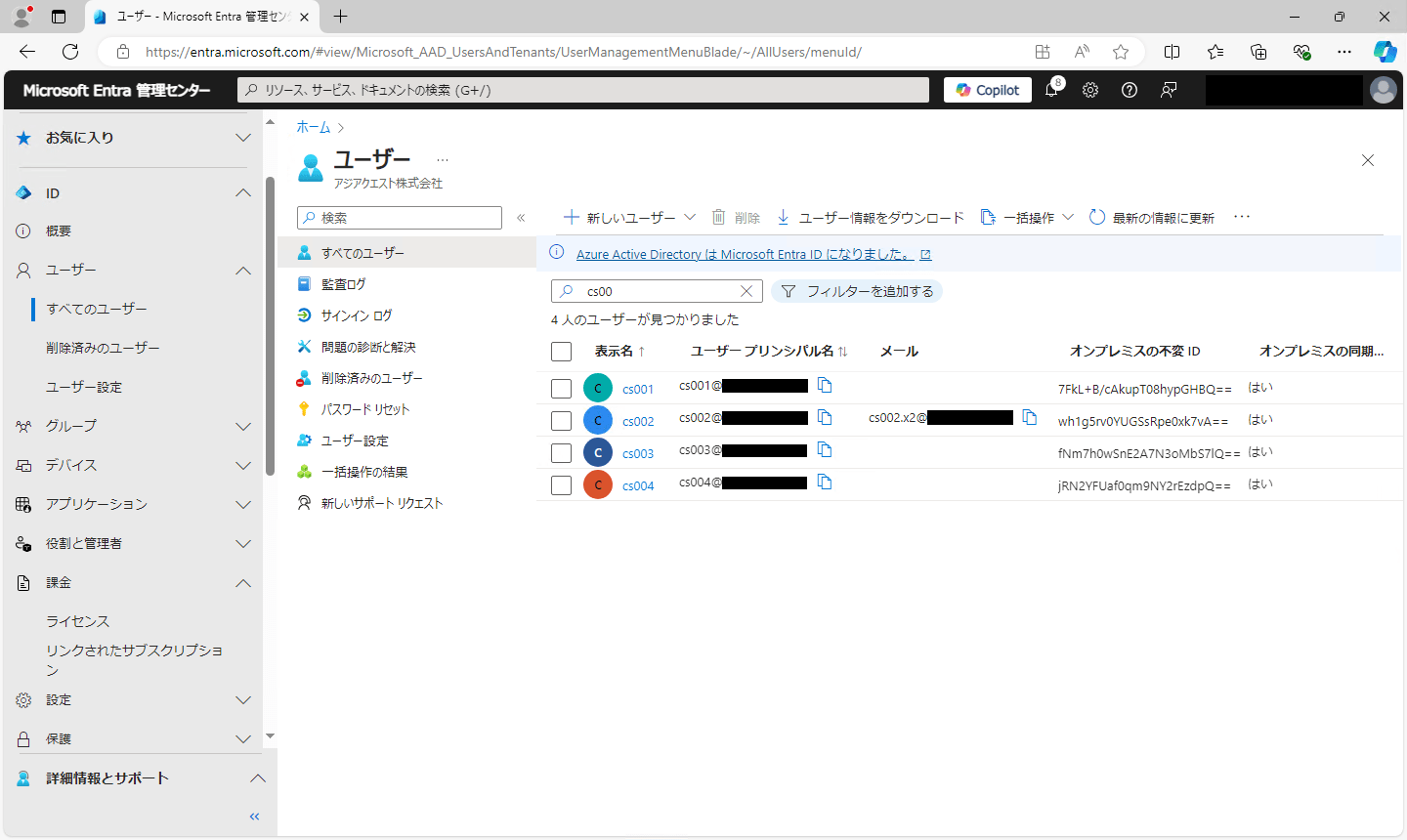Click the left navigation scrollbar thumb

[270, 326]
